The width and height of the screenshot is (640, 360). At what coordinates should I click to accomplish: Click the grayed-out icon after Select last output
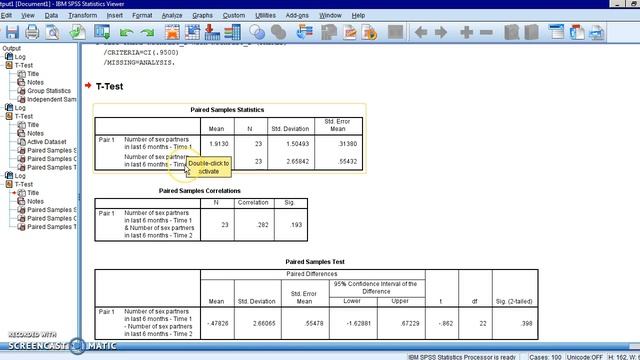329,32
